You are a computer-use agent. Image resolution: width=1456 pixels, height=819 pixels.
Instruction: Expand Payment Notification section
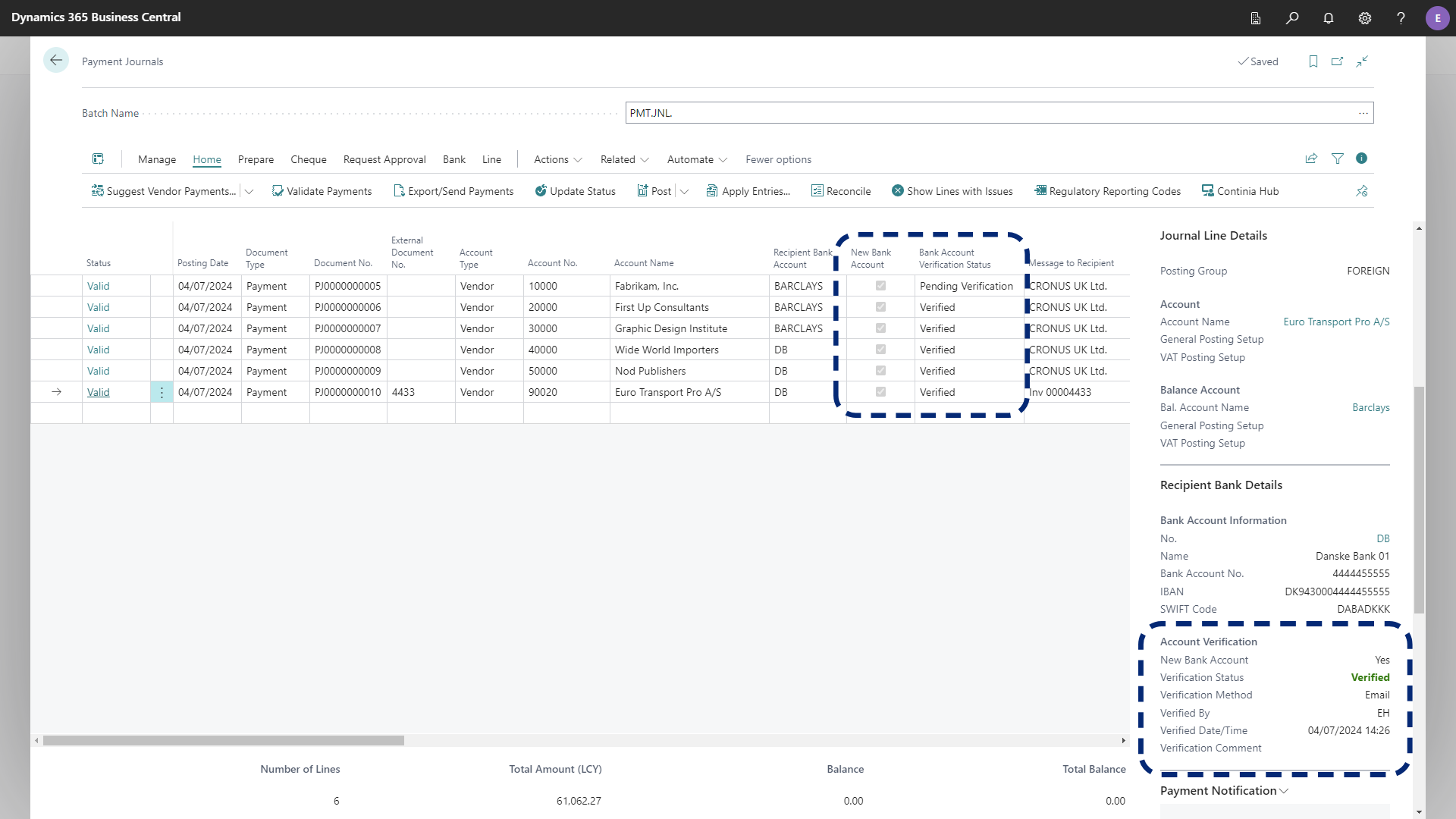click(x=1224, y=790)
